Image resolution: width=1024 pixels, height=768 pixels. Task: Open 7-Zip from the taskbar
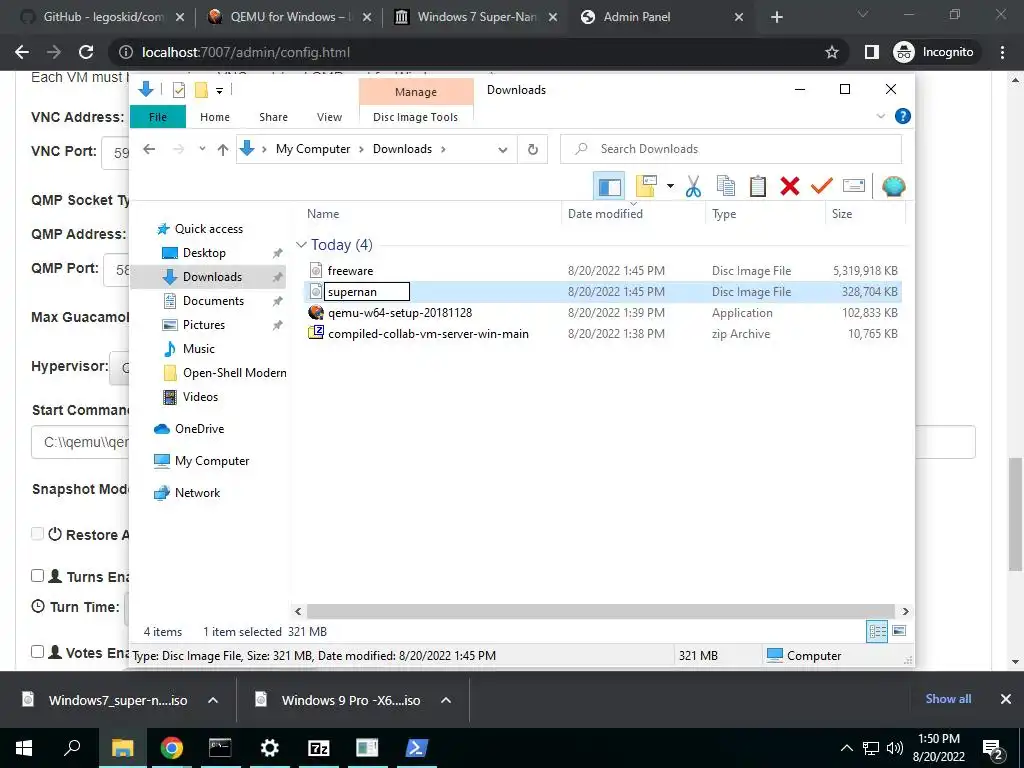point(318,748)
